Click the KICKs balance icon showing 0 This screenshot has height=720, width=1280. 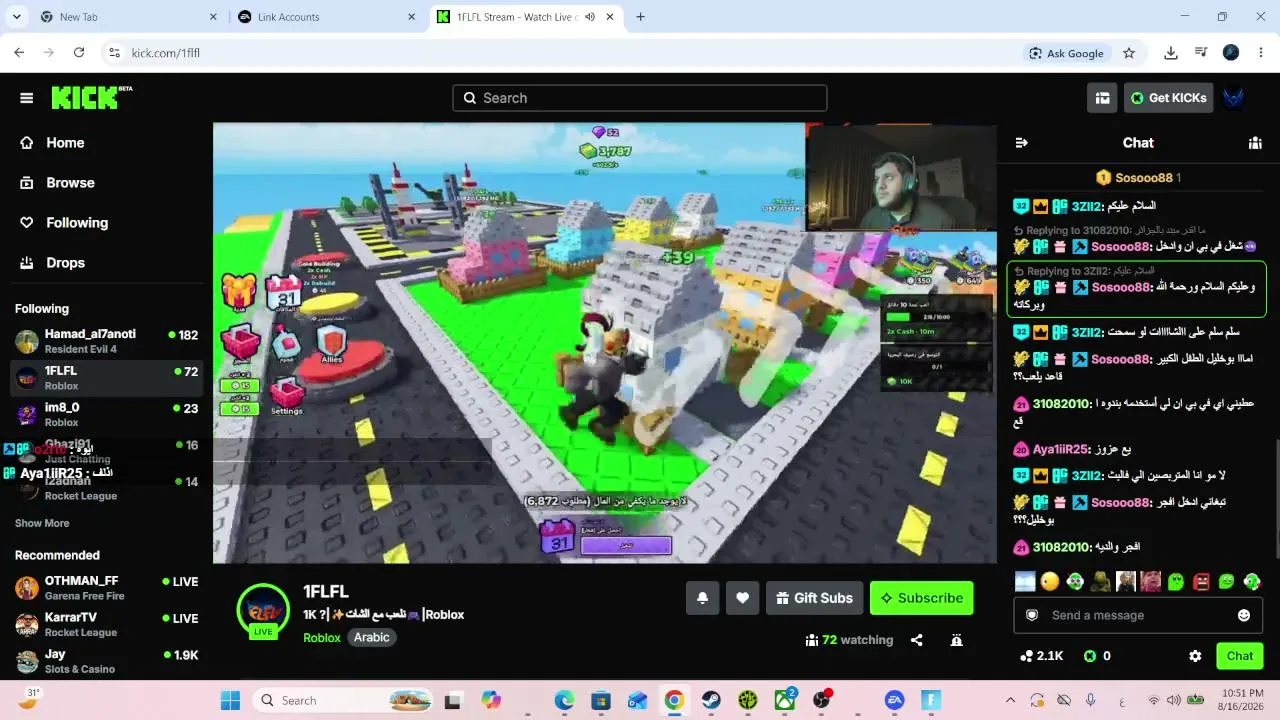coord(1097,656)
